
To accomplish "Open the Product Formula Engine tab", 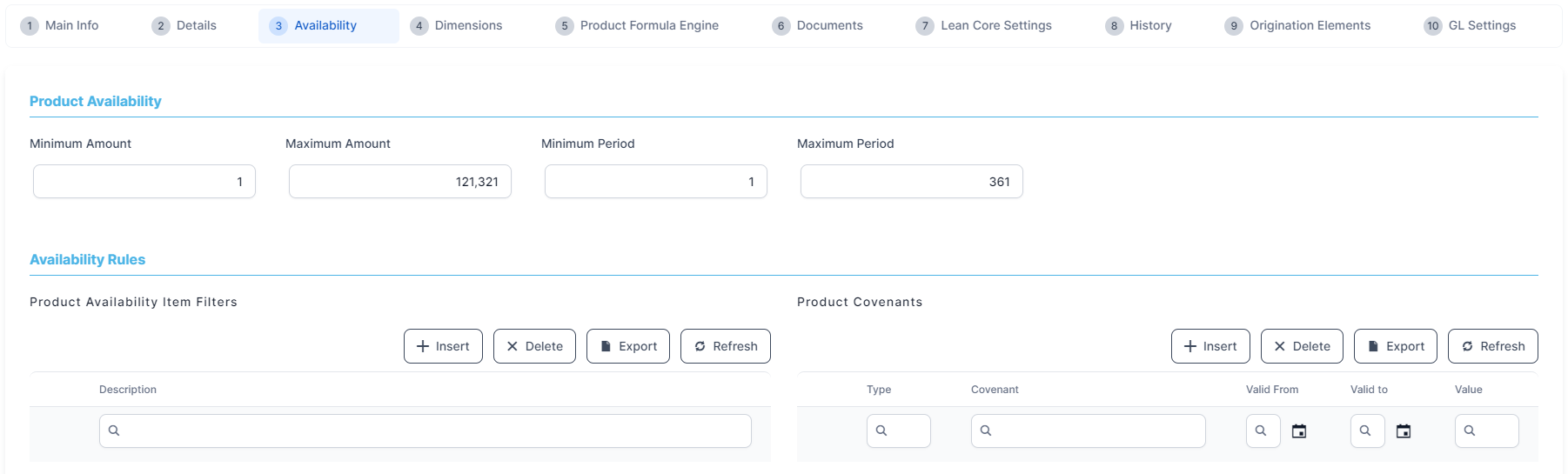I will [x=637, y=26].
